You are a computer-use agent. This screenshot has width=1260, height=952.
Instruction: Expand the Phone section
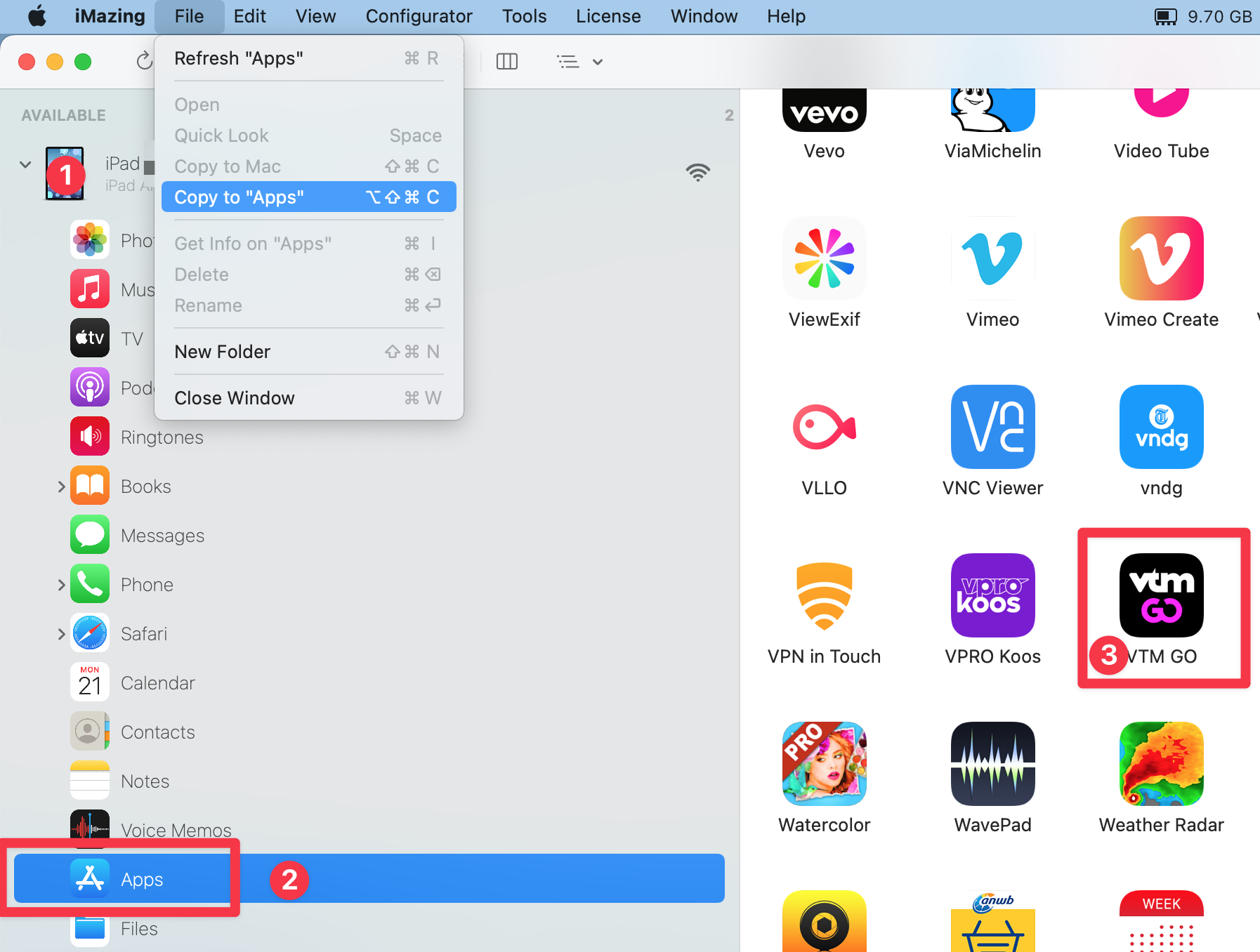pos(61,584)
